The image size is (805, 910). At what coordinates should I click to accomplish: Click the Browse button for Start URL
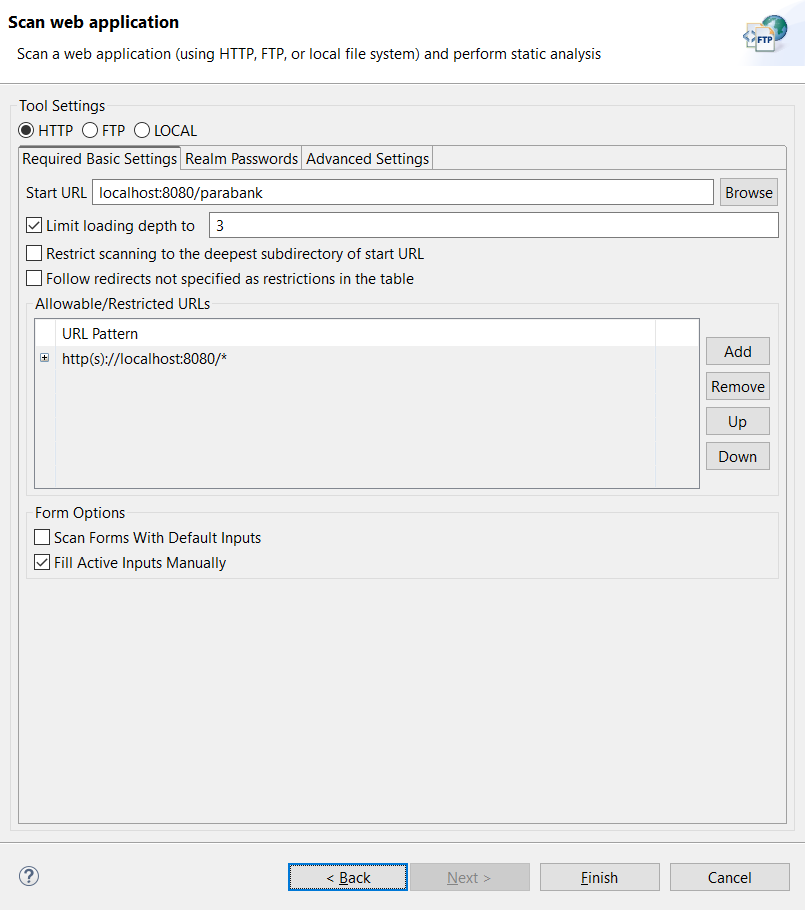[749, 192]
